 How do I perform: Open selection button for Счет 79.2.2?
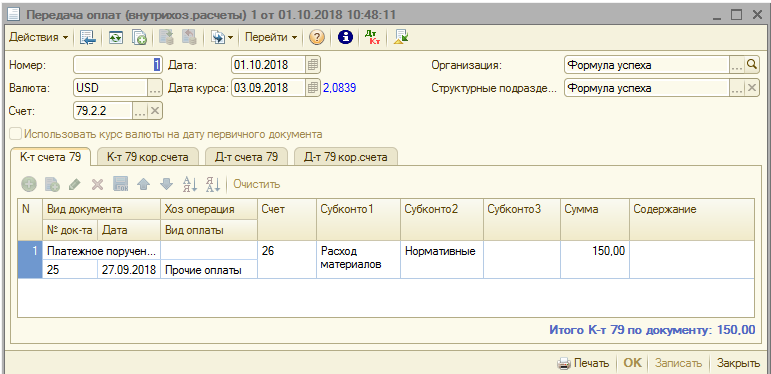click(140, 111)
